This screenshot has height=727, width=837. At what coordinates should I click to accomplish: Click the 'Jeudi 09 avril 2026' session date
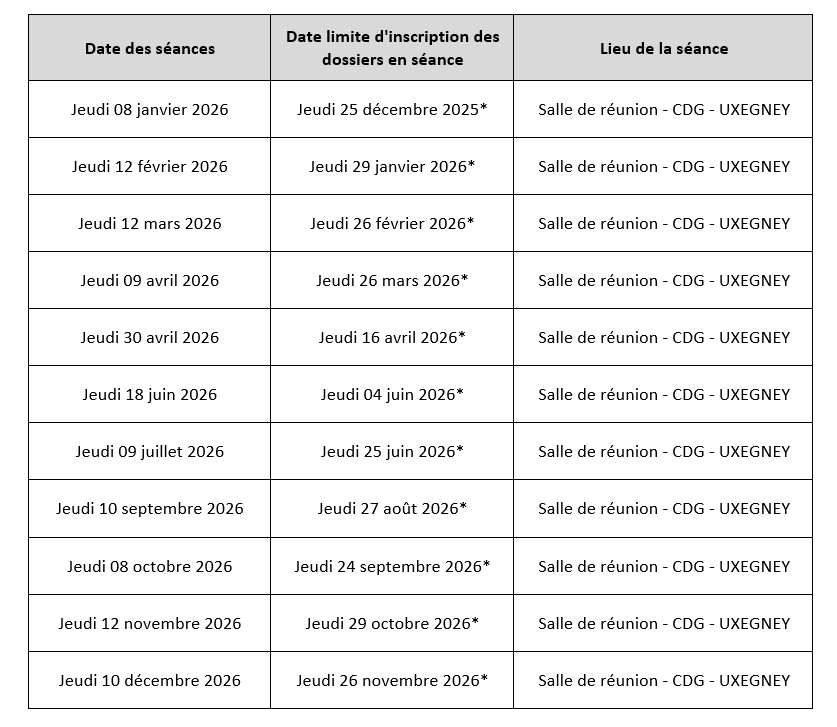pyautogui.click(x=149, y=280)
